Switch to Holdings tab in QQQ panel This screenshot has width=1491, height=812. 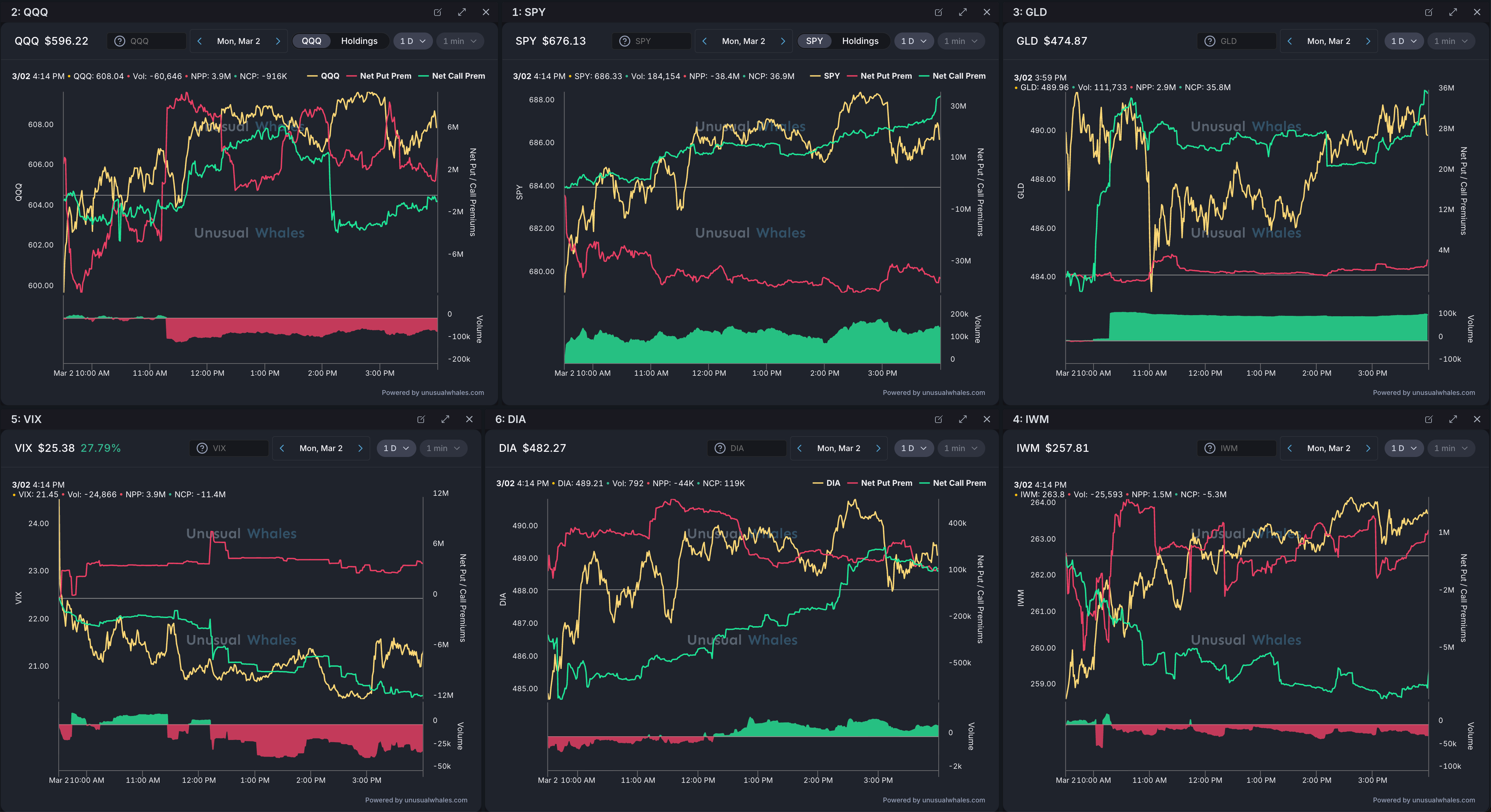click(x=359, y=41)
